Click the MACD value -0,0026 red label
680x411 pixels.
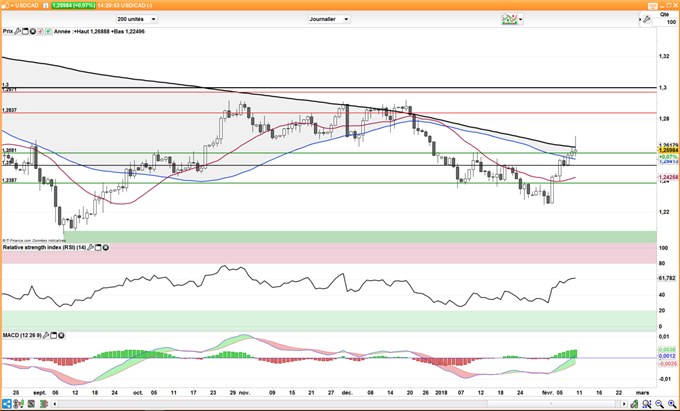click(668, 363)
